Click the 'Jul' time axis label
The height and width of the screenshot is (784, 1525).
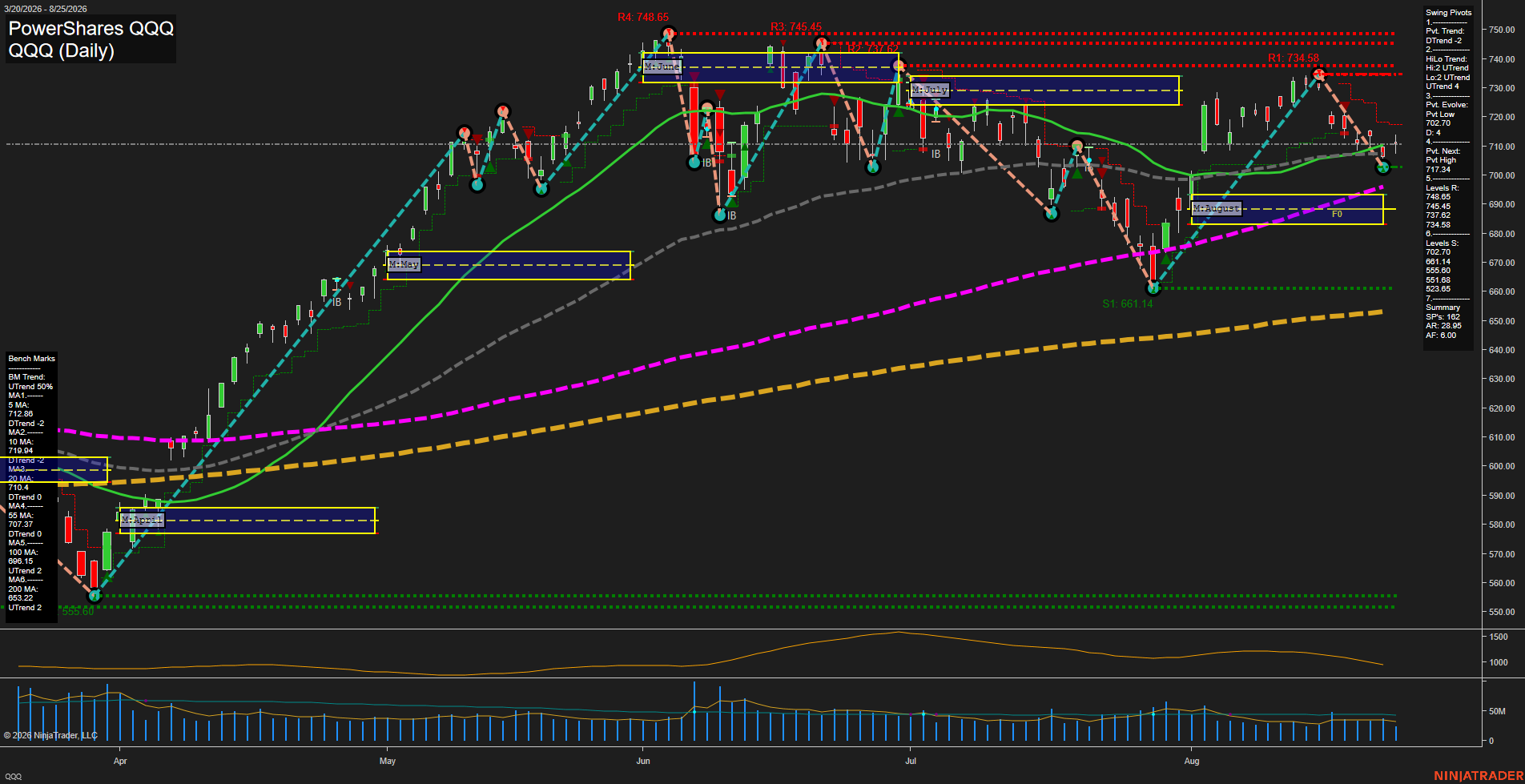pyautogui.click(x=911, y=761)
